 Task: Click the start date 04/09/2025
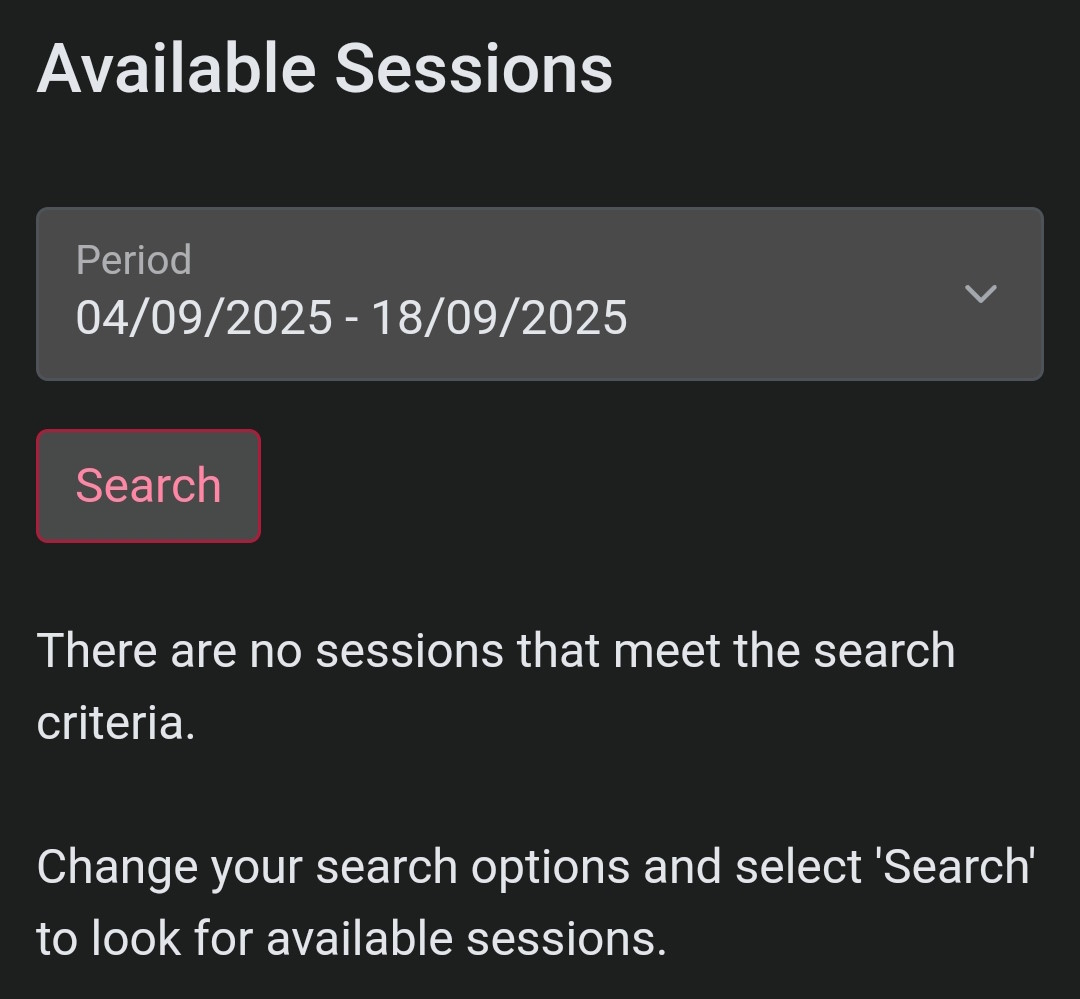coord(204,318)
